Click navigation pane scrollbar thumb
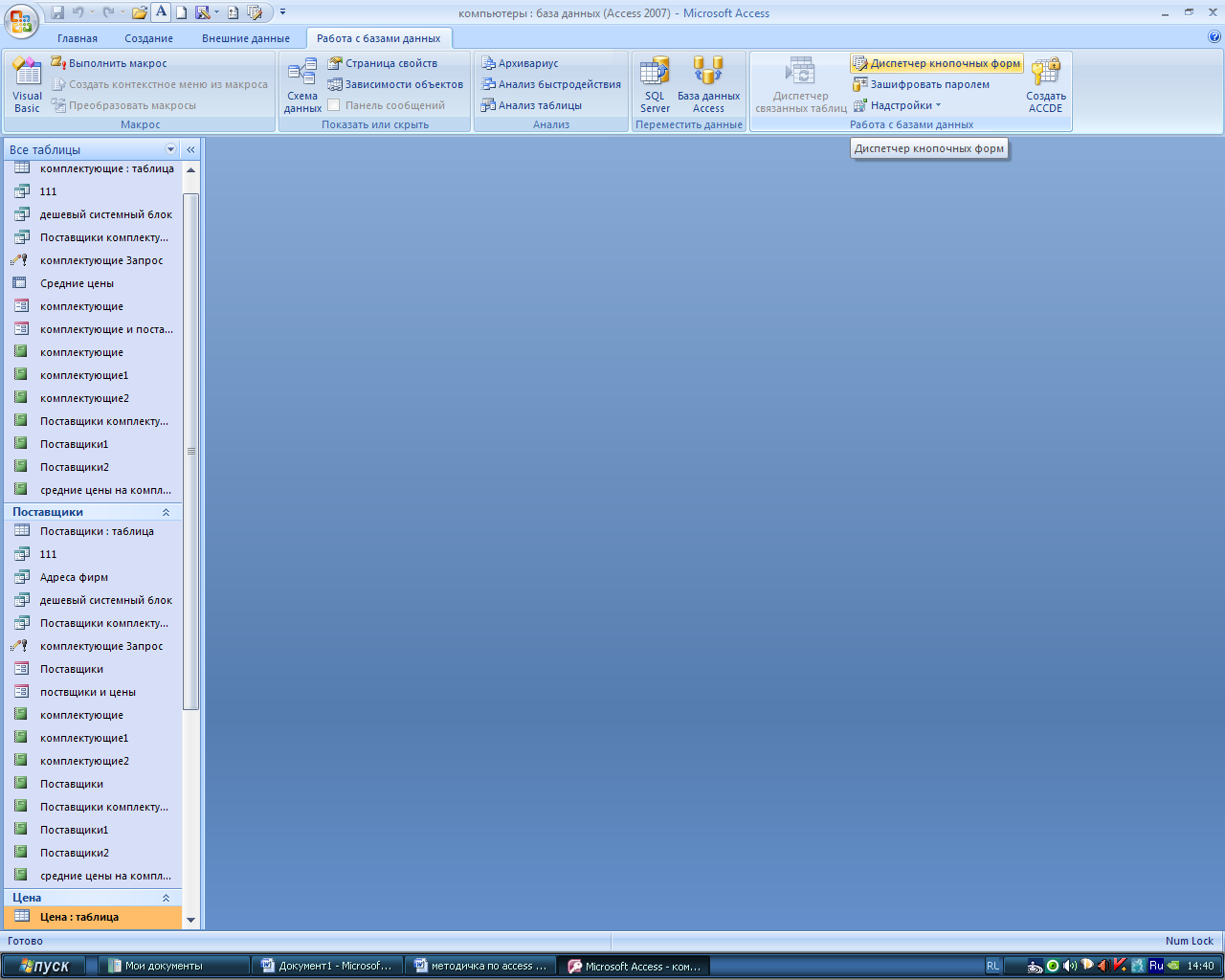 pyautogui.click(x=190, y=451)
